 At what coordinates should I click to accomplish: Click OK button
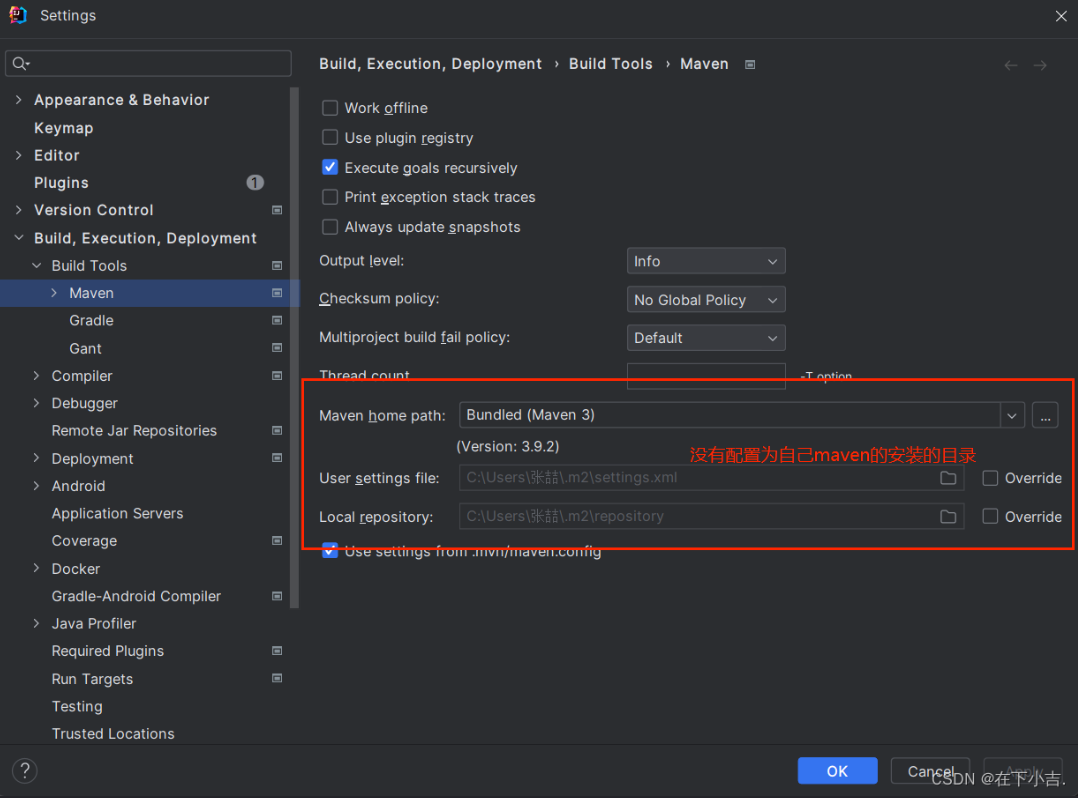pyautogui.click(x=837, y=771)
